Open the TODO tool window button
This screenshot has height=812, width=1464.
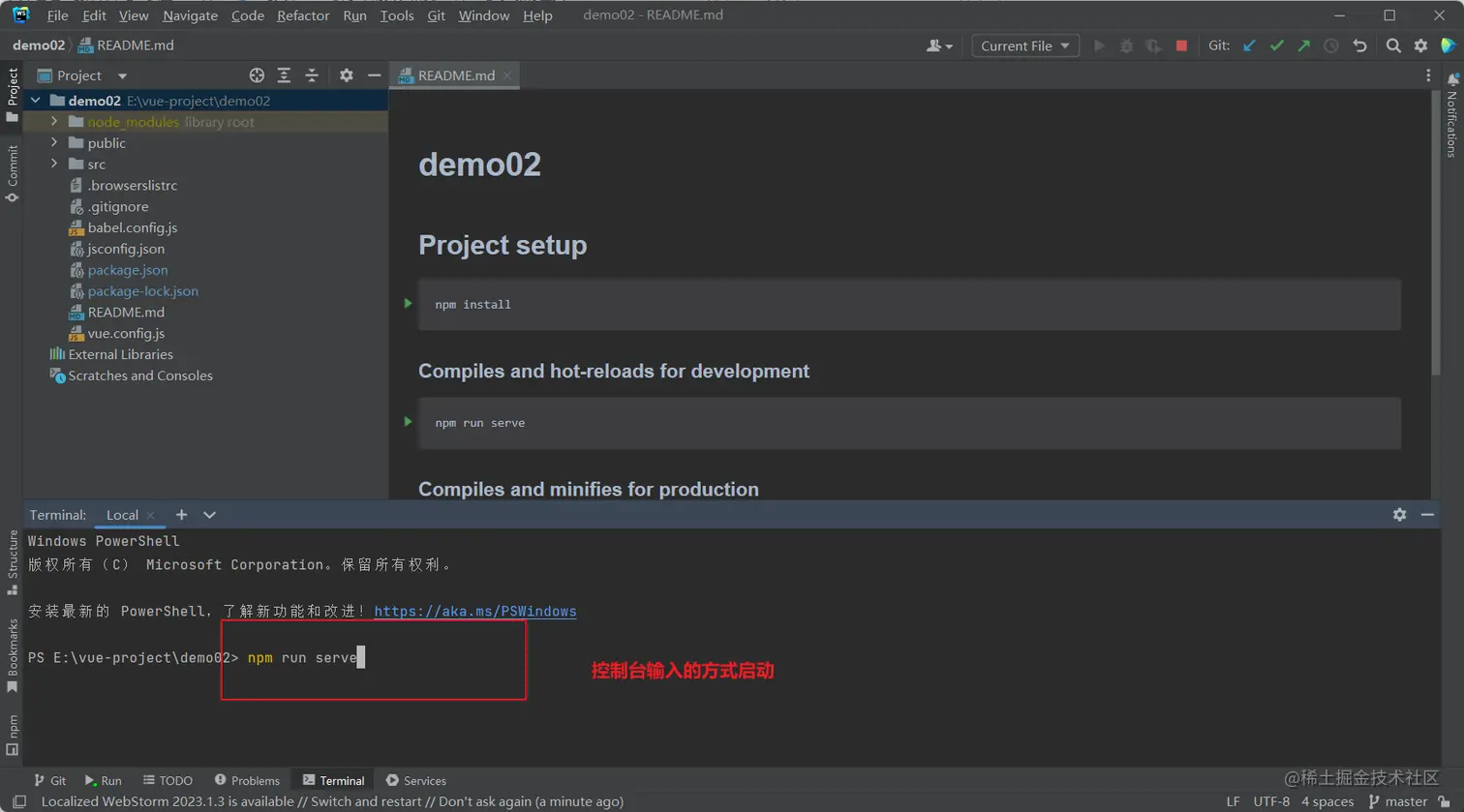point(168,780)
